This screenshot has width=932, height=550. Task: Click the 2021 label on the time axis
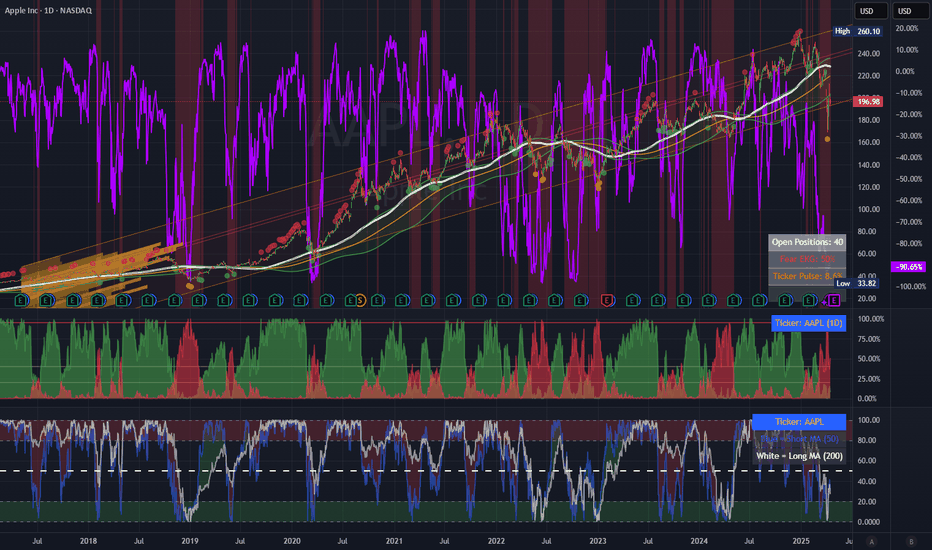[394, 541]
